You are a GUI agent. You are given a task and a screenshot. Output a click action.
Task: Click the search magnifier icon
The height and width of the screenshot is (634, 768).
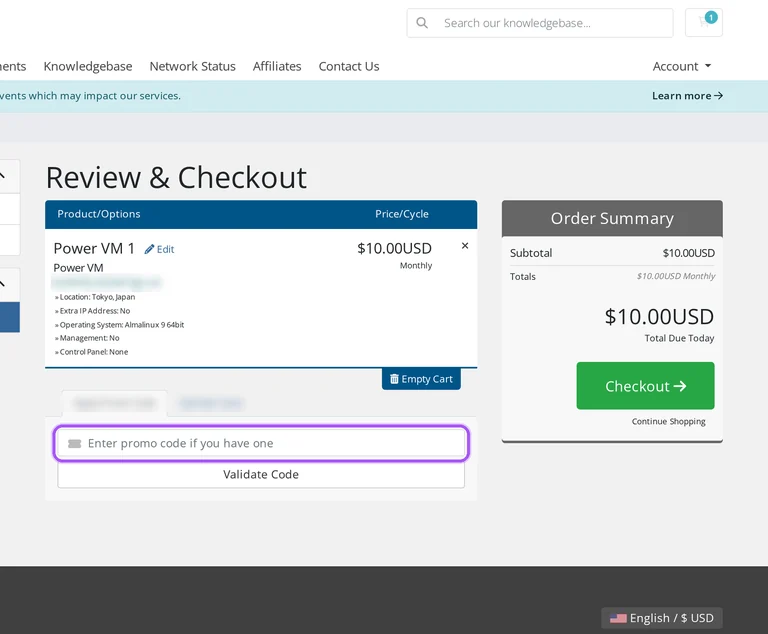click(x=422, y=23)
